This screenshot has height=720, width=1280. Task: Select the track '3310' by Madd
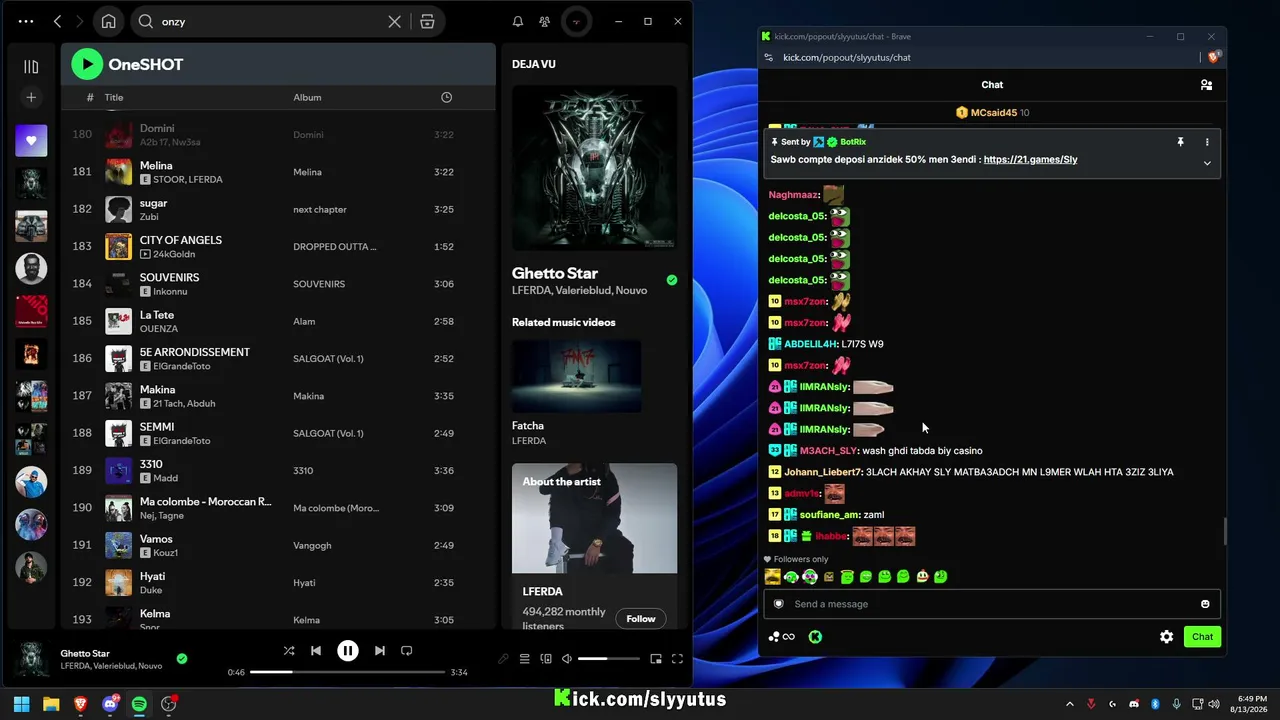(x=278, y=470)
